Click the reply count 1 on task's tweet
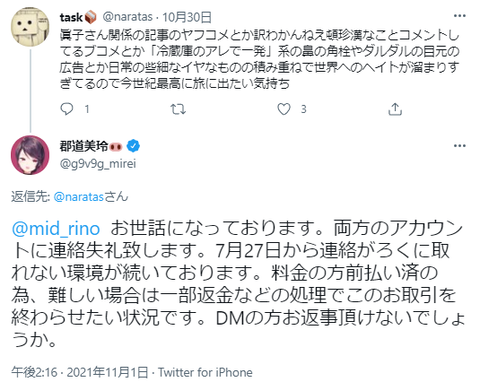Screen dimensions: 480x382 click(x=87, y=109)
